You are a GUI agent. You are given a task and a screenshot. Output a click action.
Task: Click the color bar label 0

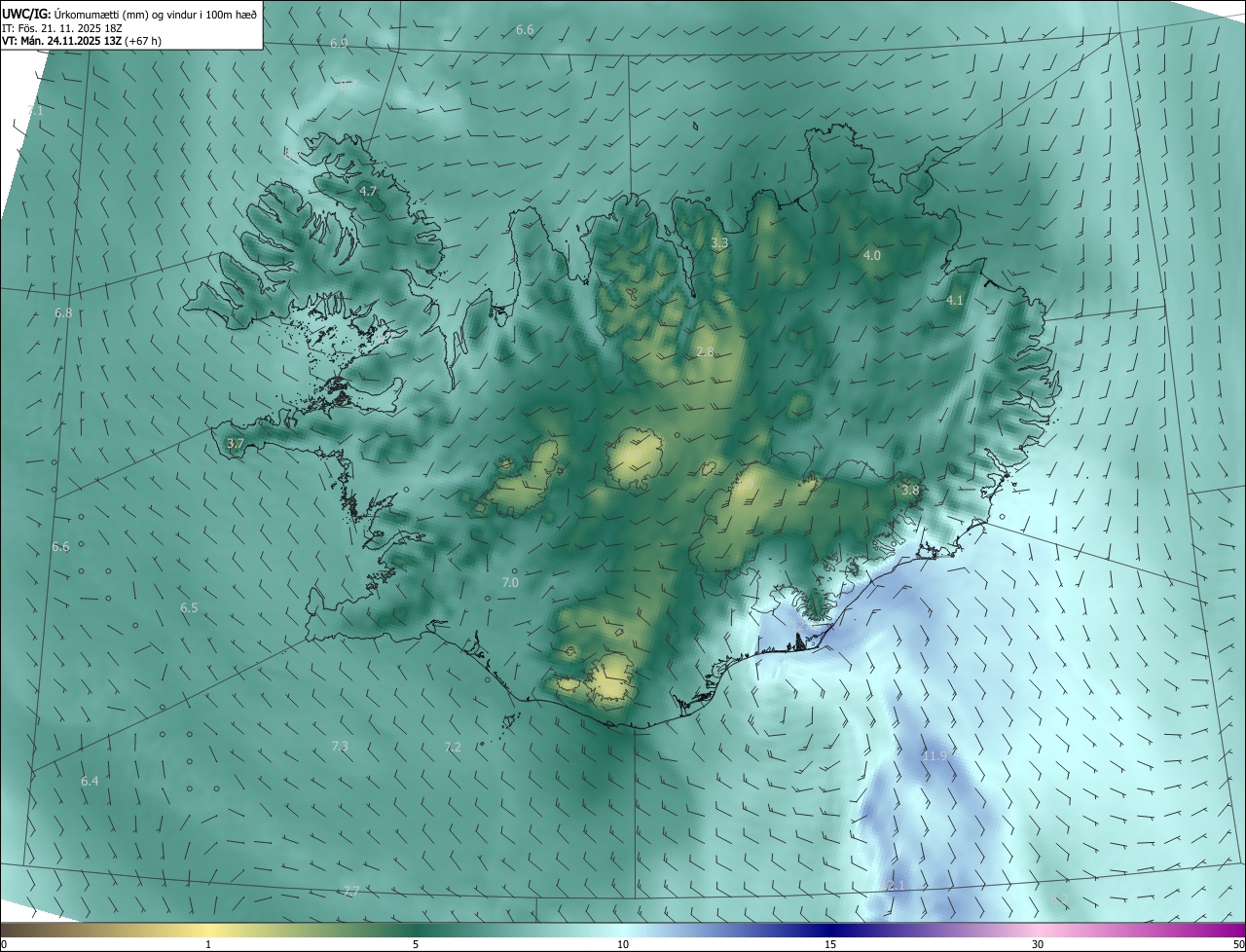point(4,944)
